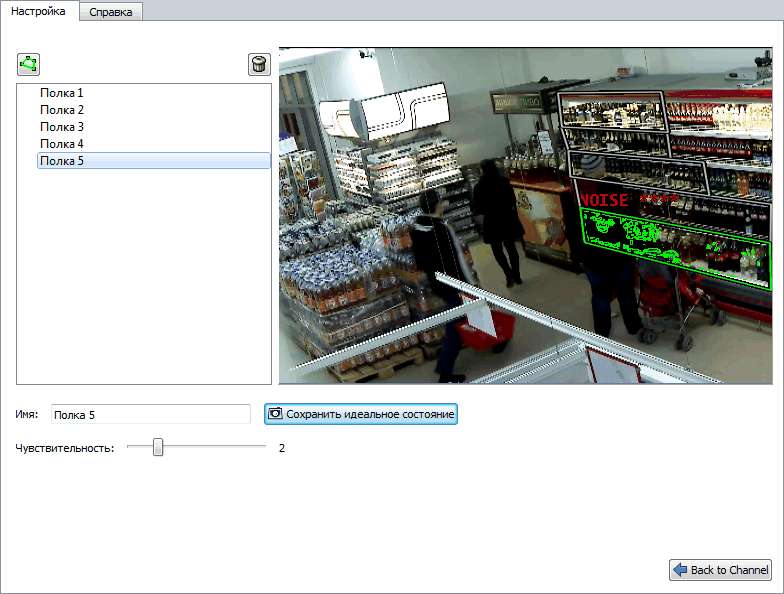The width and height of the screenshot is (784, 594).
Task: Click the Чувствительность slider handle
Action: pos(157,448)
